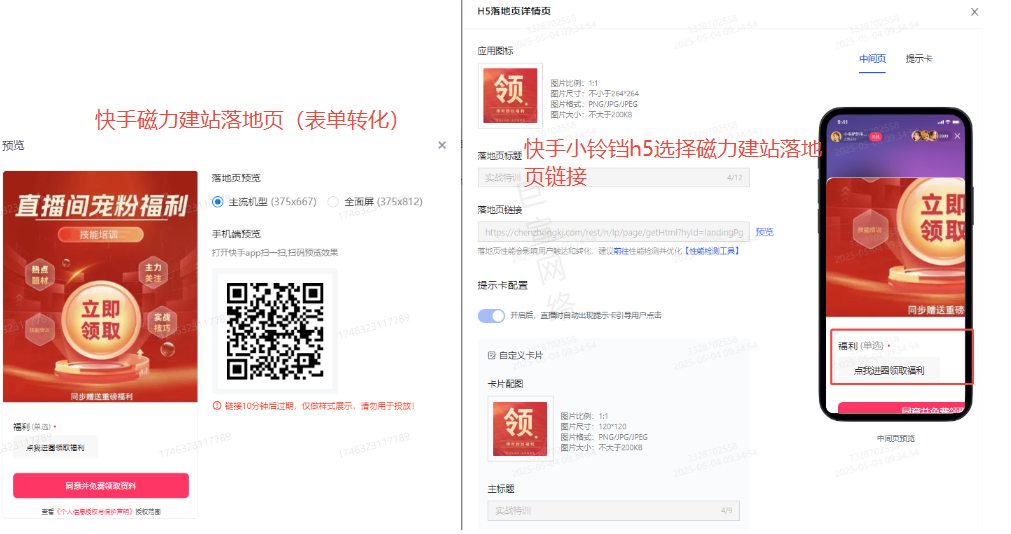Close the H5落地页详情页 panel

[x=974, y=12]
